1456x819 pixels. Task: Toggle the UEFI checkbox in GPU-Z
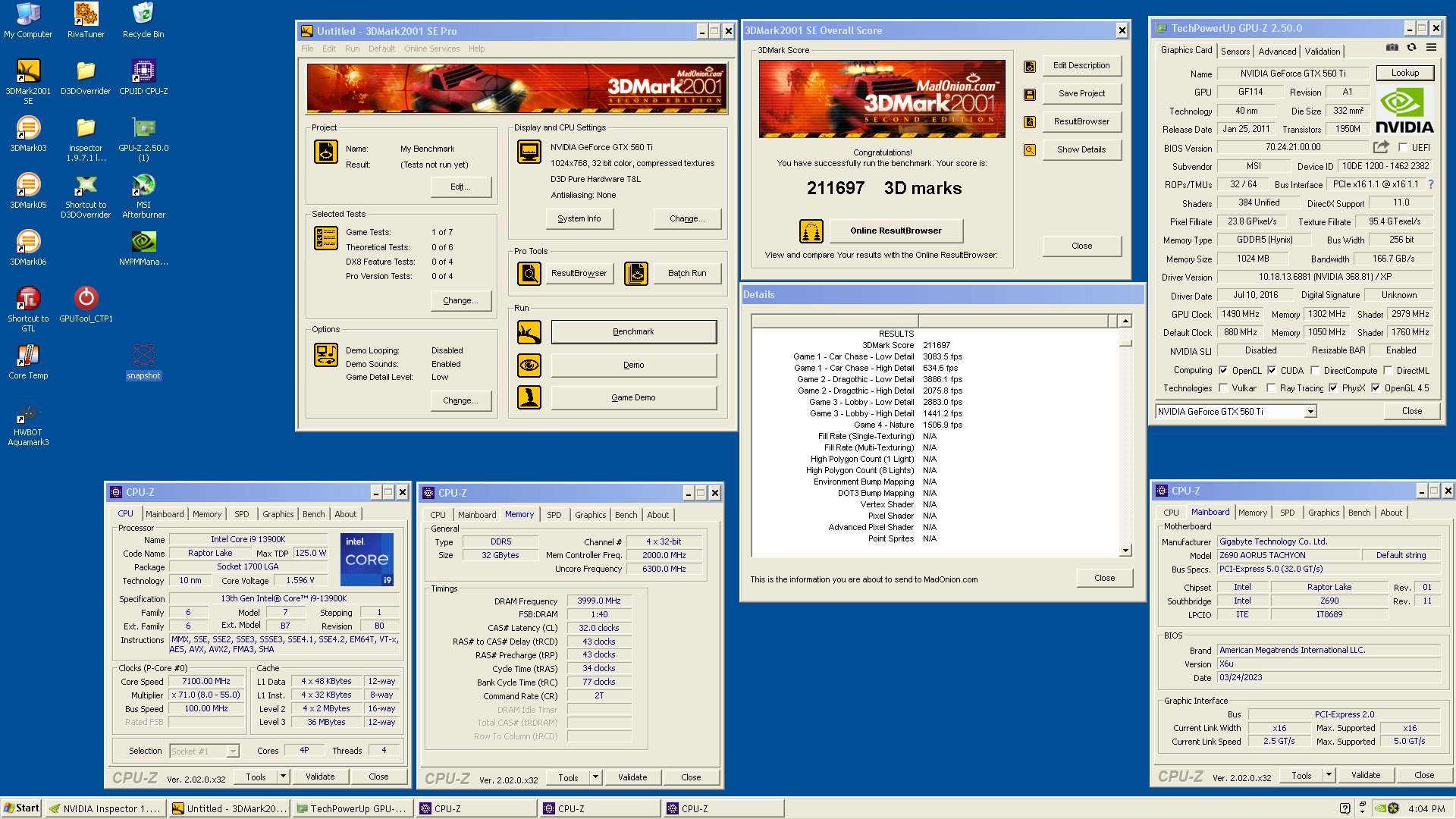[x=1403, y=148]
